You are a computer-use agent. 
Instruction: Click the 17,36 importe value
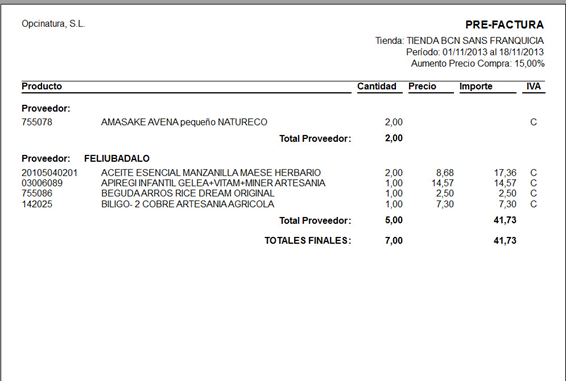tap(505, 173)
